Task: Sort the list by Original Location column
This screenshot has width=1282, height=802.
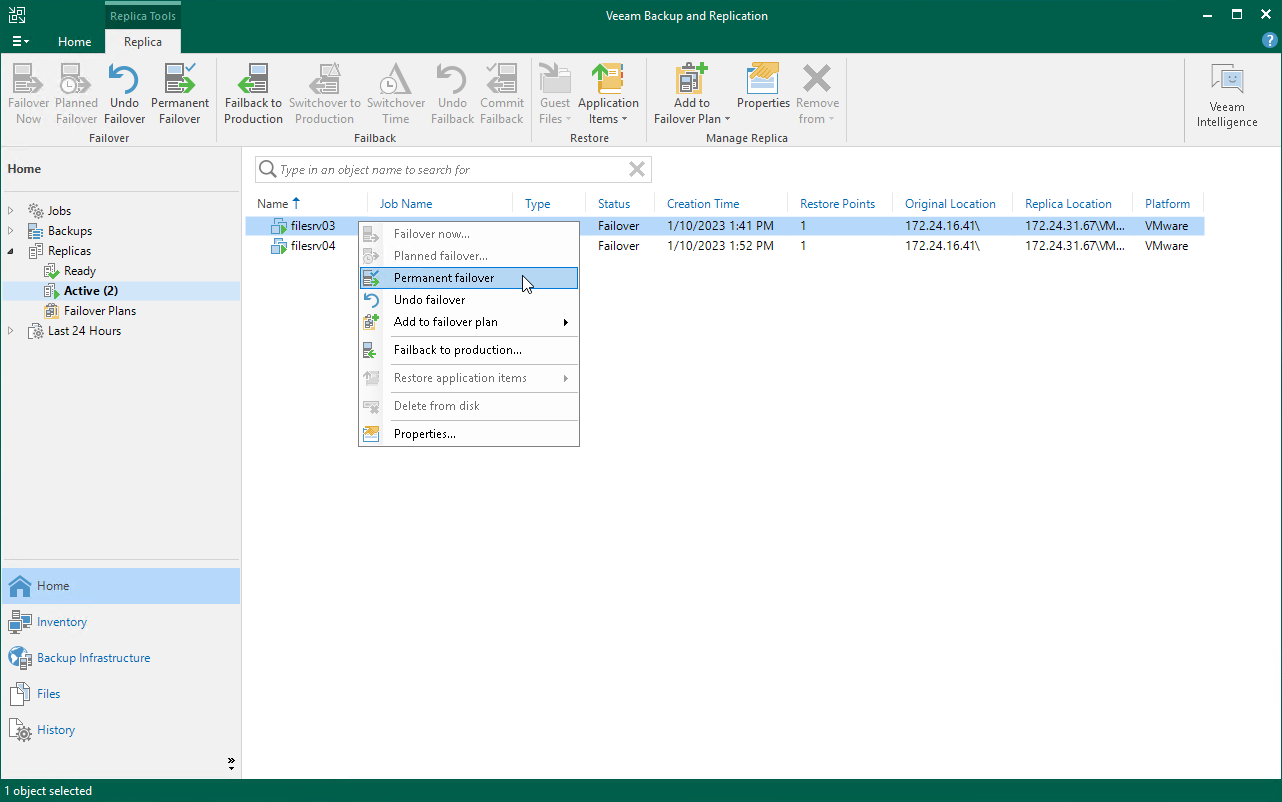Action: click(950, 204)
